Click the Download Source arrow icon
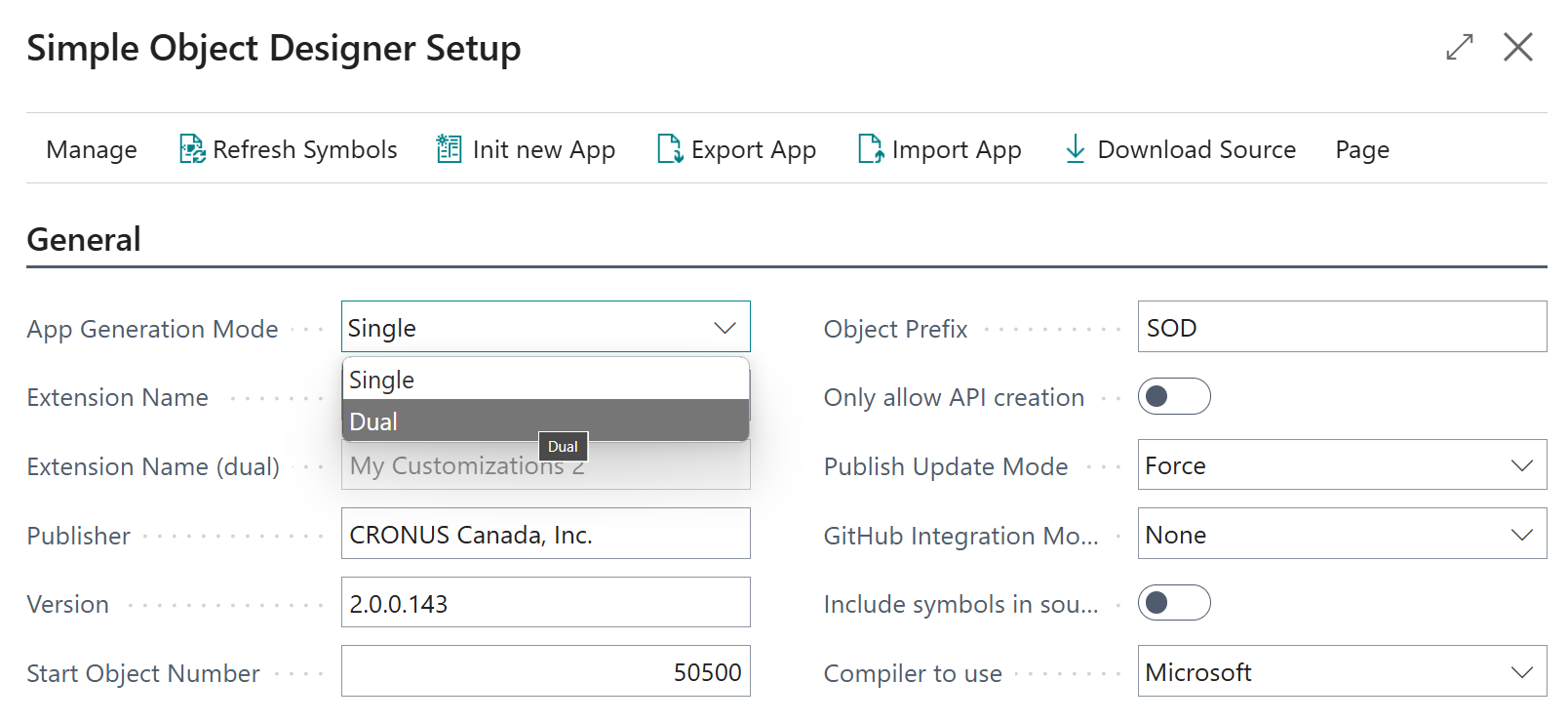Image resolution: width=1568 pixels, height=722 pixels. pos(1075,149)
